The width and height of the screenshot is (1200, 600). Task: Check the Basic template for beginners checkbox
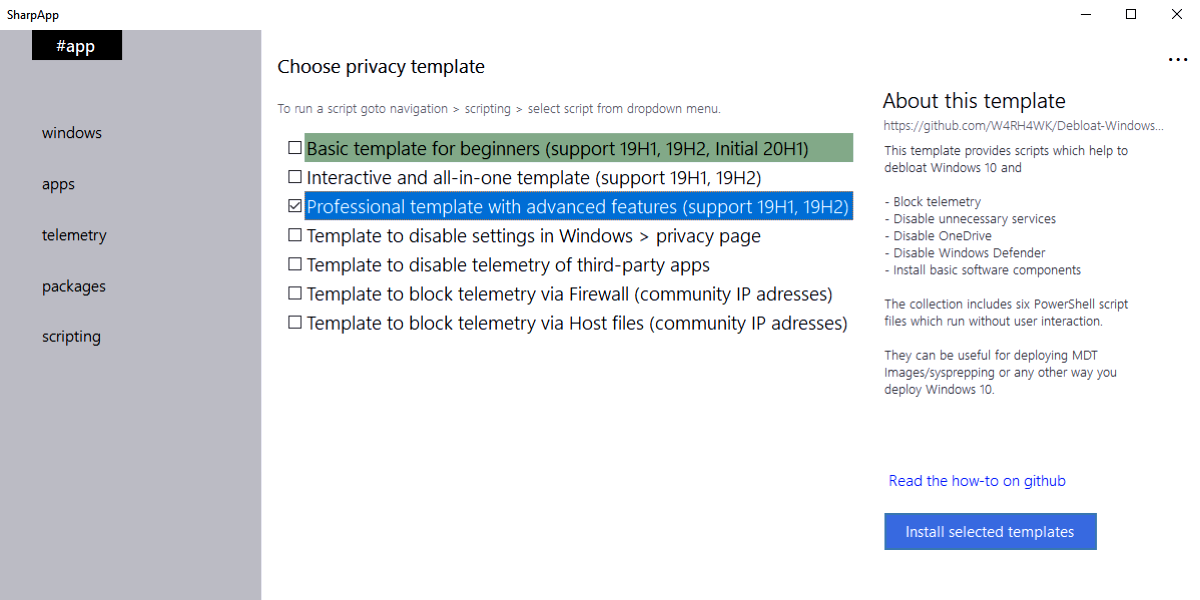coord(295,148)
